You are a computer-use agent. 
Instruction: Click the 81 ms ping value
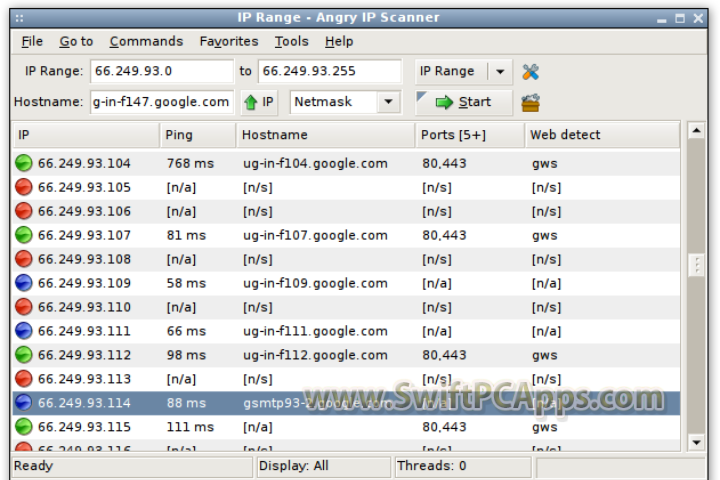click(186, 236)
